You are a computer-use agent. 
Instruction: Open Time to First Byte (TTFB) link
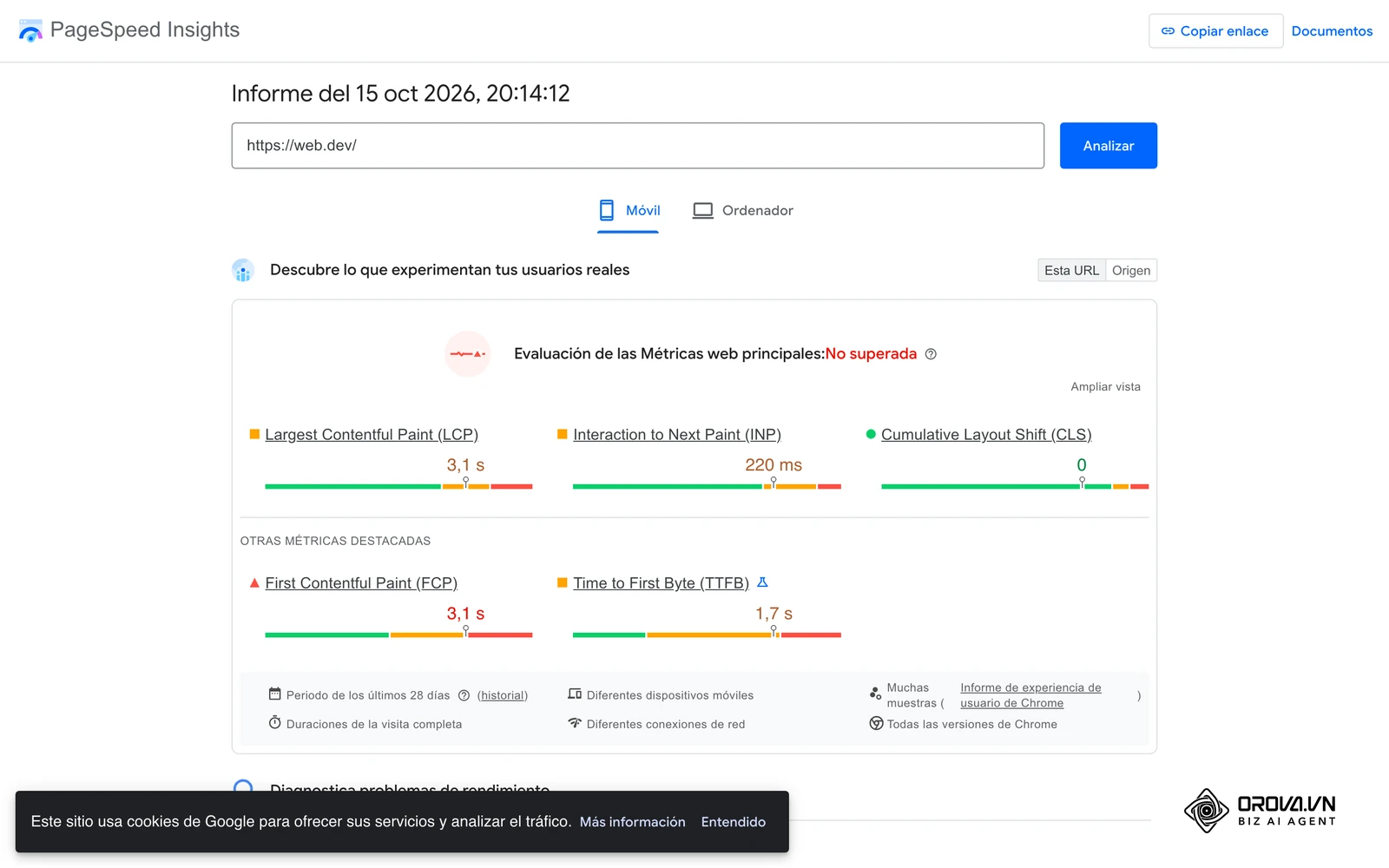pos(661,583)
